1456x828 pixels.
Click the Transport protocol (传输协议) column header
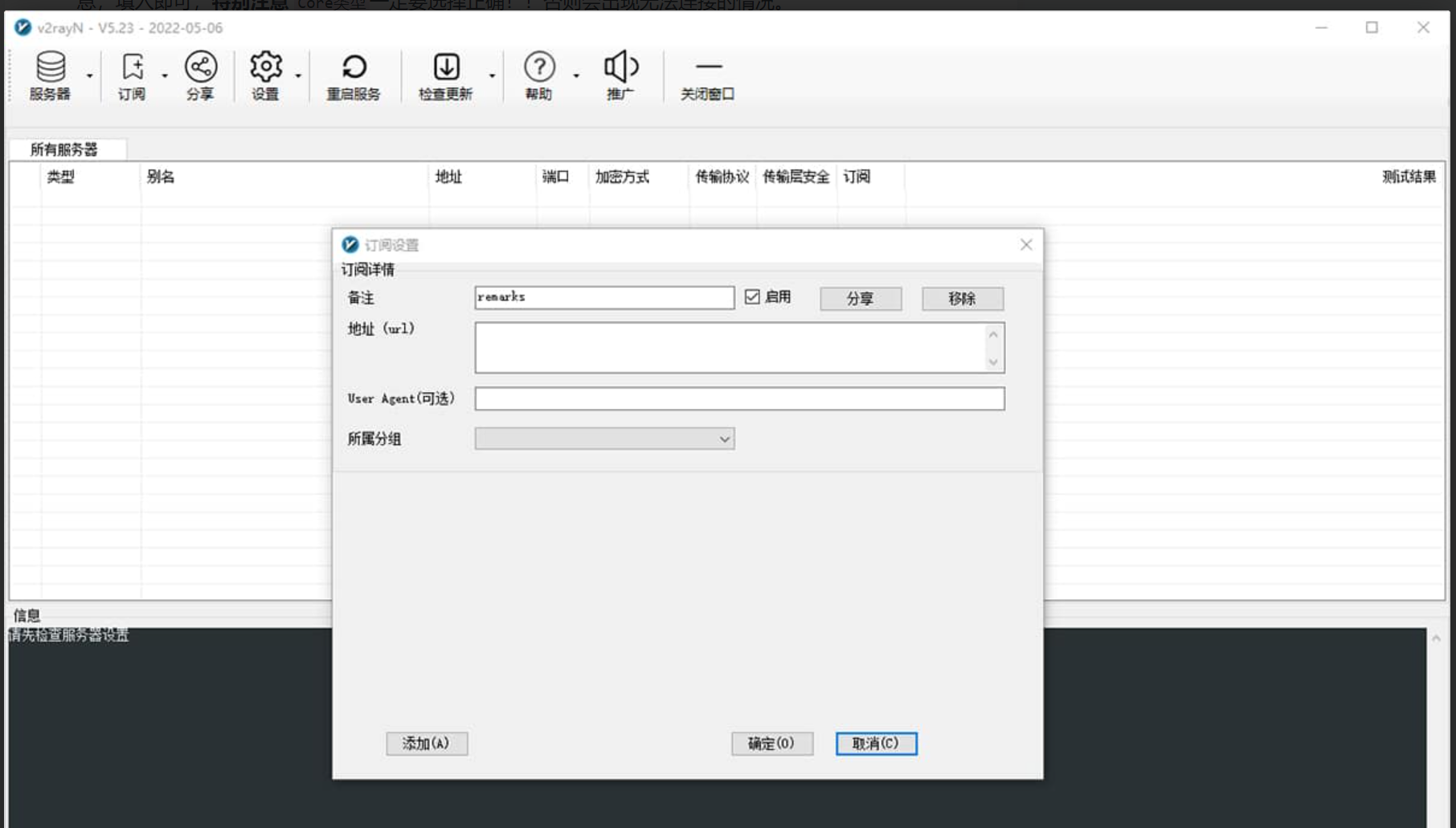pyautogui.click(x=722, y=177)
